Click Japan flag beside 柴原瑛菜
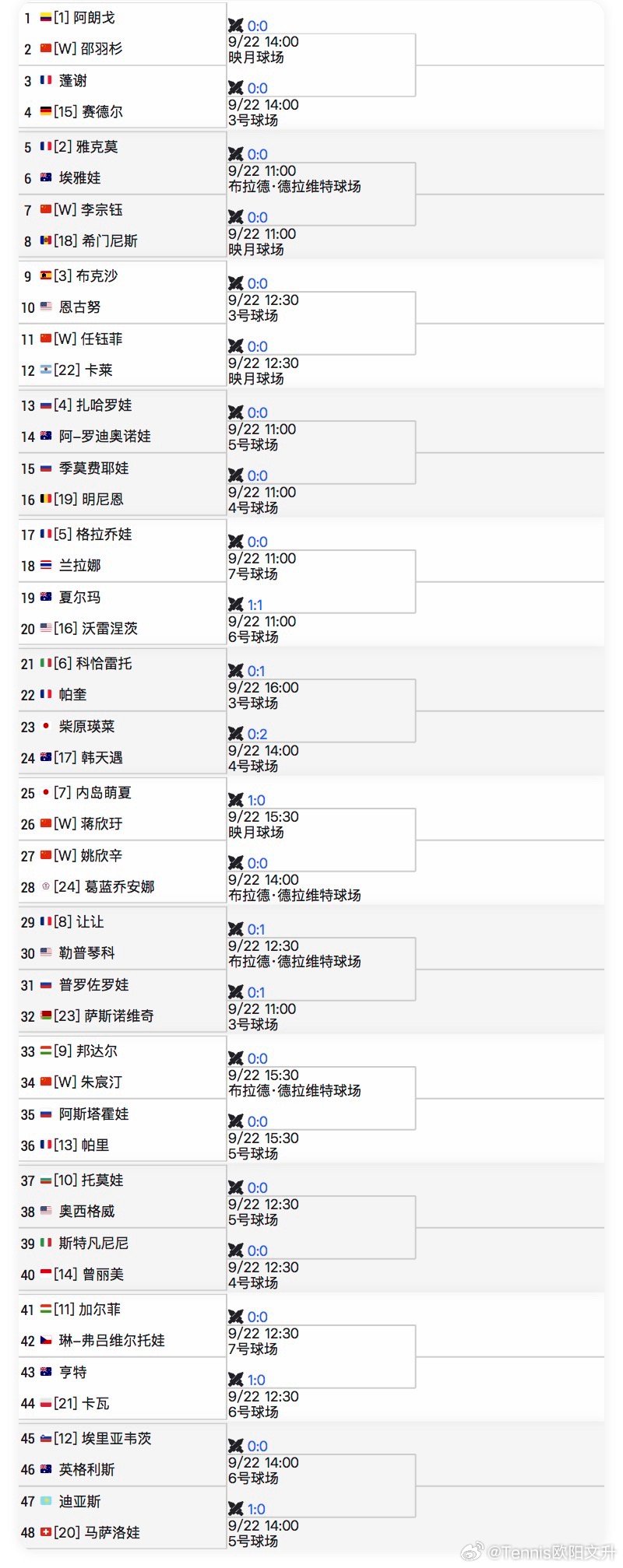 tap(46, 726)
